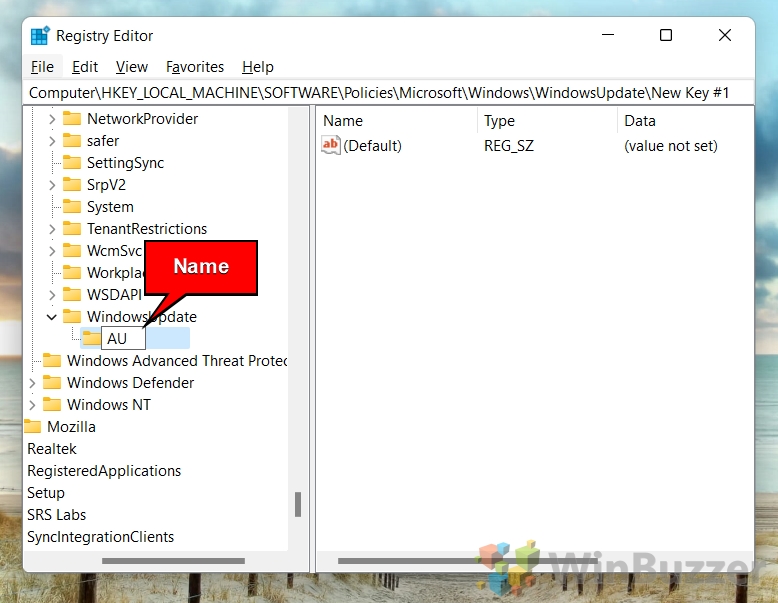Click the AU key name edit box
Image resolution: width=778 pixels, height=603 pixels.
coord(123,338)
